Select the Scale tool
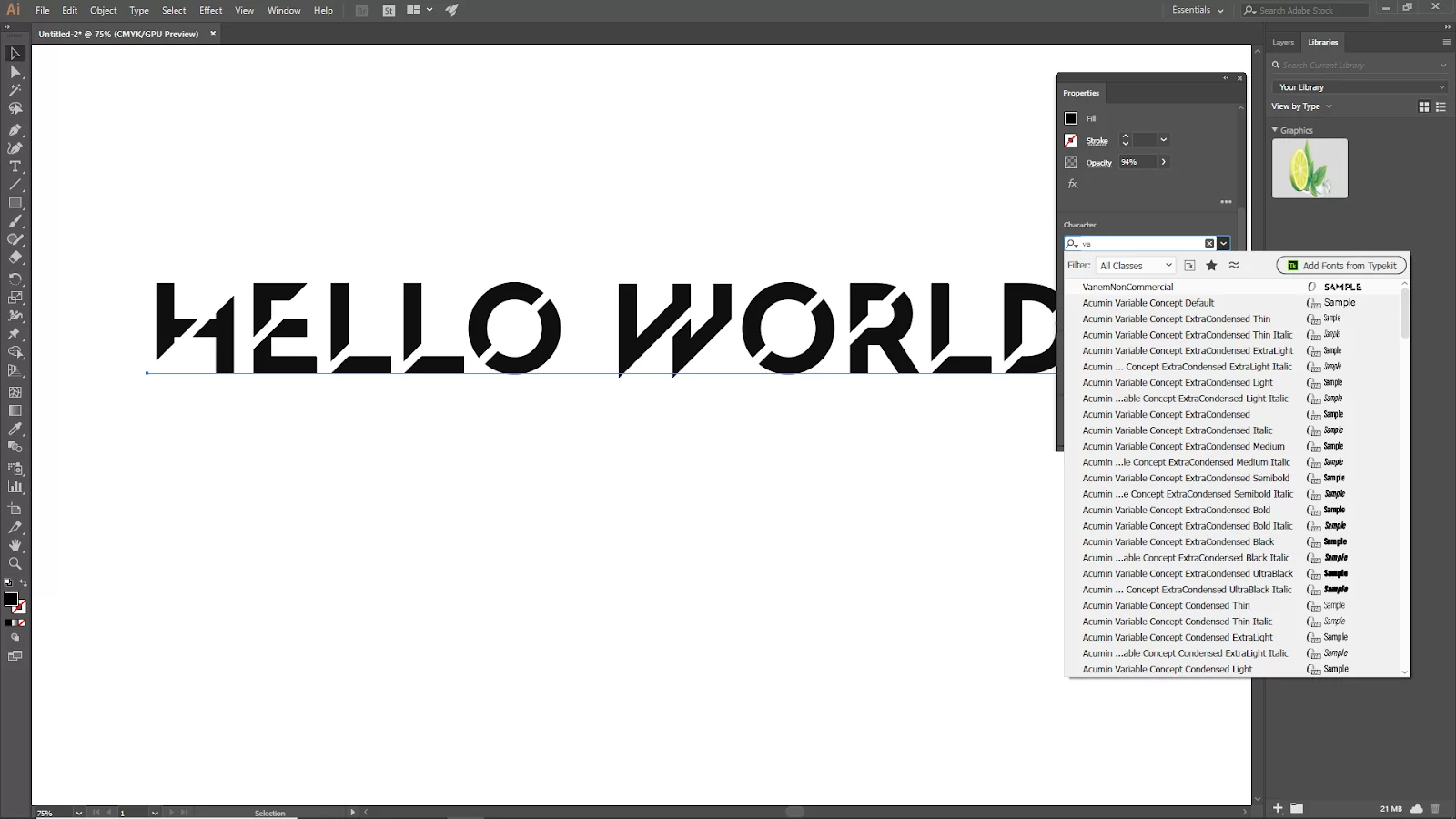Image resolution: width=1456 pixels, height=819 pixels. (x=15, y=298)
